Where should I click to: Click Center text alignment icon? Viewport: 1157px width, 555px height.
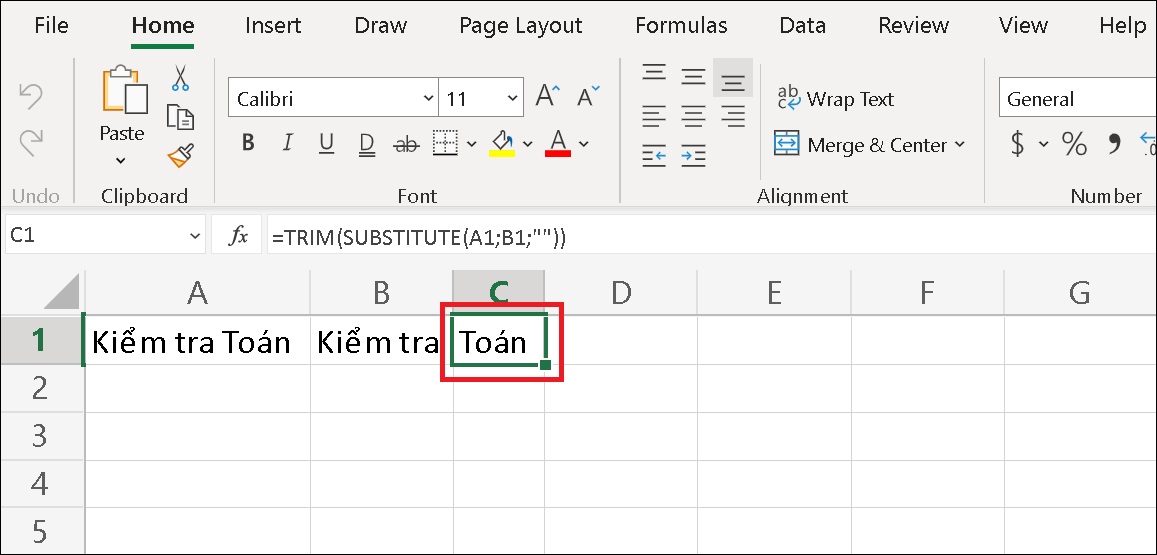(693, 116)
